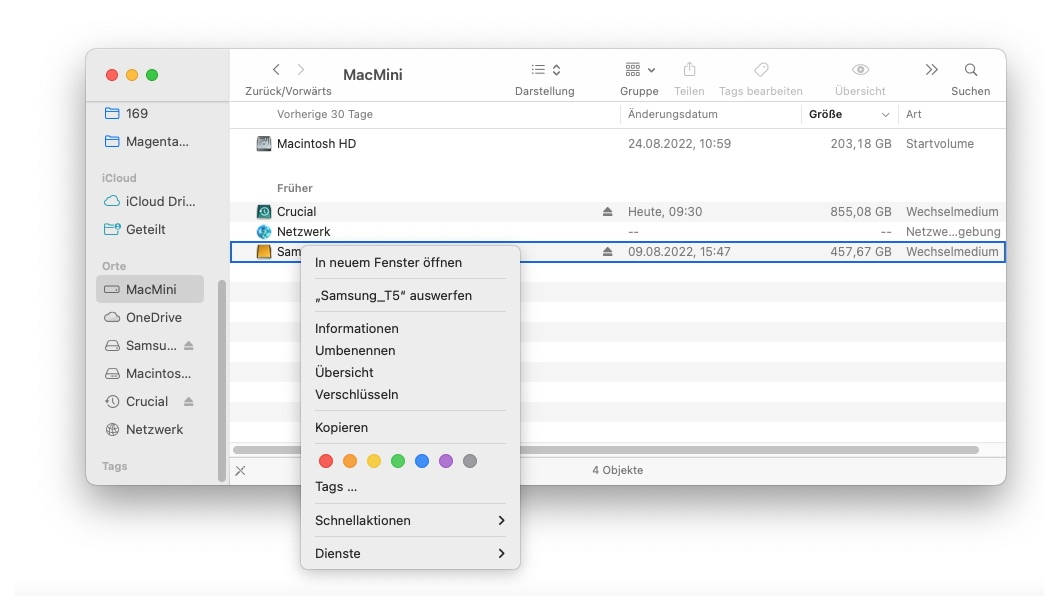This screenshot has width=1060, height=596.
Task: Click the Übersicht eye icon
Action: (x=860, y=70)
